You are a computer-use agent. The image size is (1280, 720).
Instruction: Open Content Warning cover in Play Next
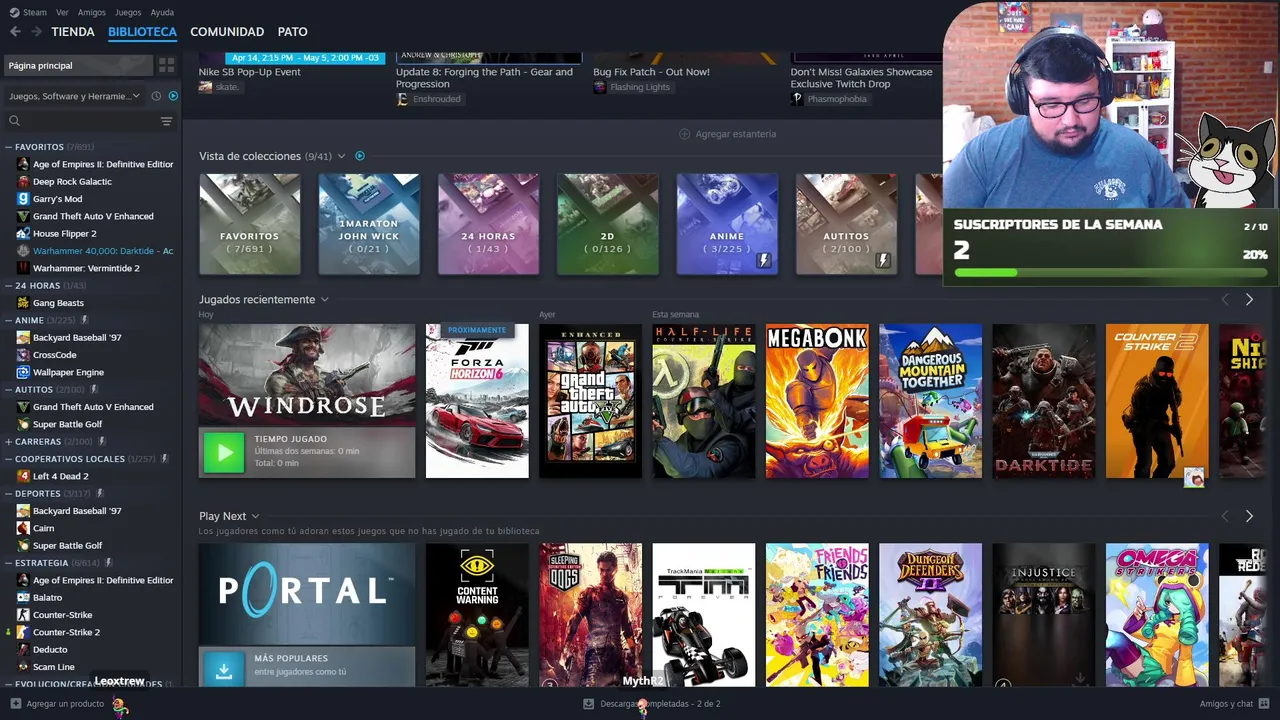point(477,615)
